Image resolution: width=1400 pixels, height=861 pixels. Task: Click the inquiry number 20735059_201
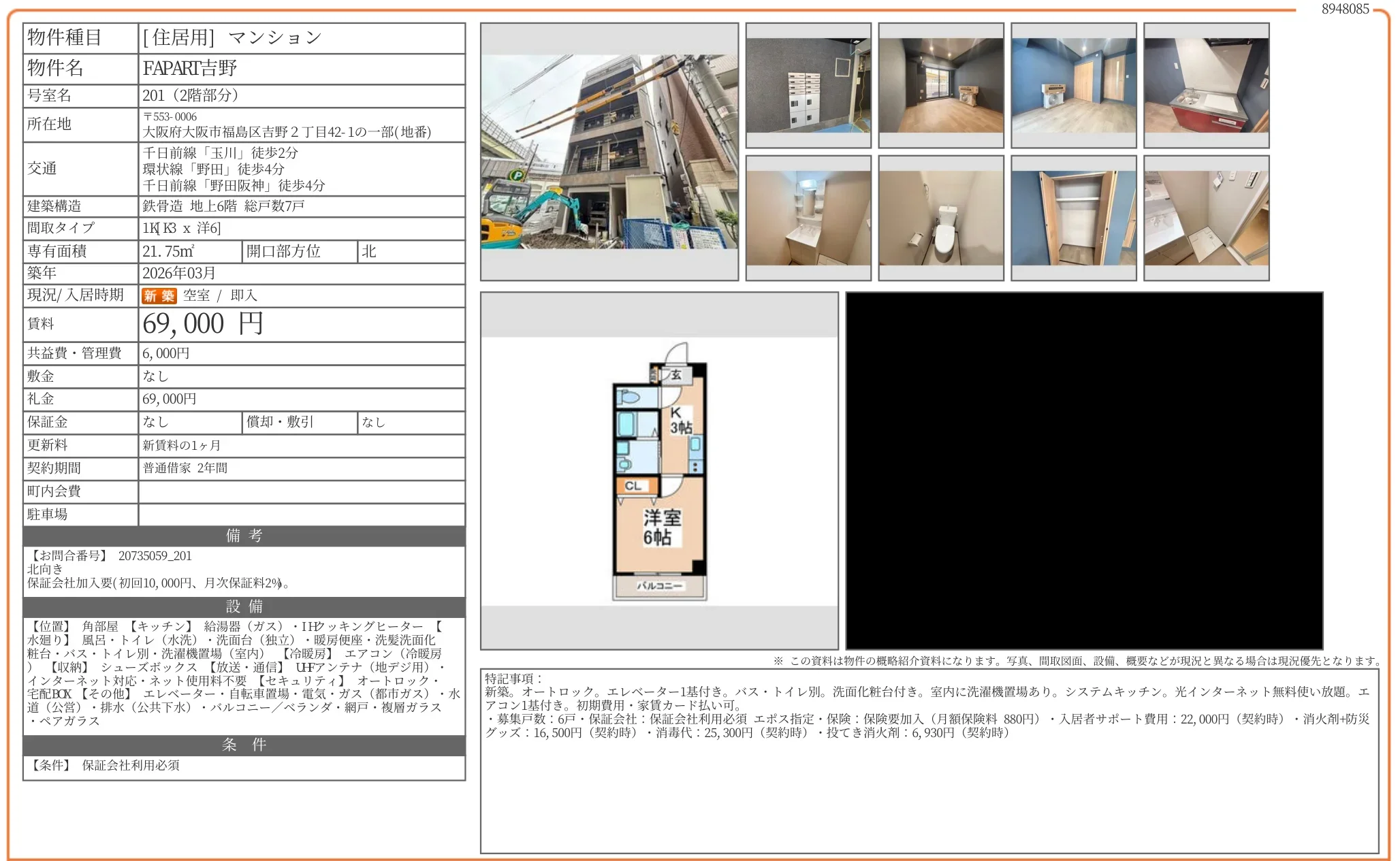(155, 555)
